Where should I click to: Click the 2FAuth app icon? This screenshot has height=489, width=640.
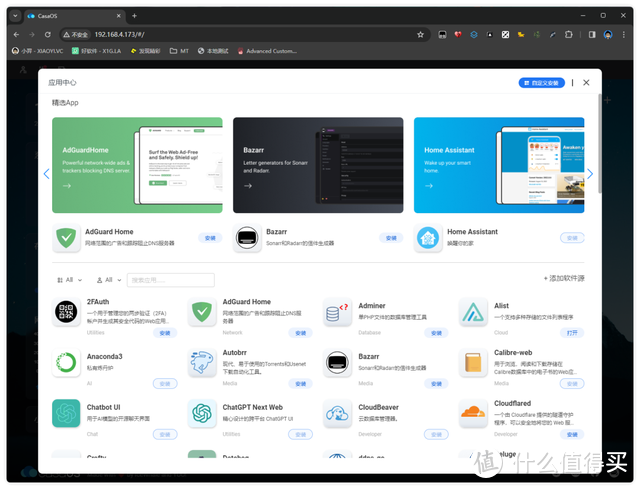pos(66,312)
